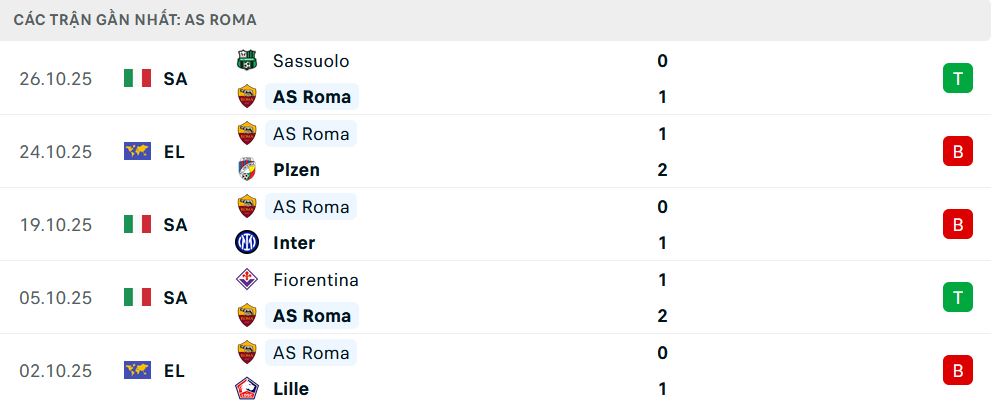Viewport: 993px width, 406px height.
Task: Click the Italian flag on 26.10.25 row
Action: click(x=137, y=78)
